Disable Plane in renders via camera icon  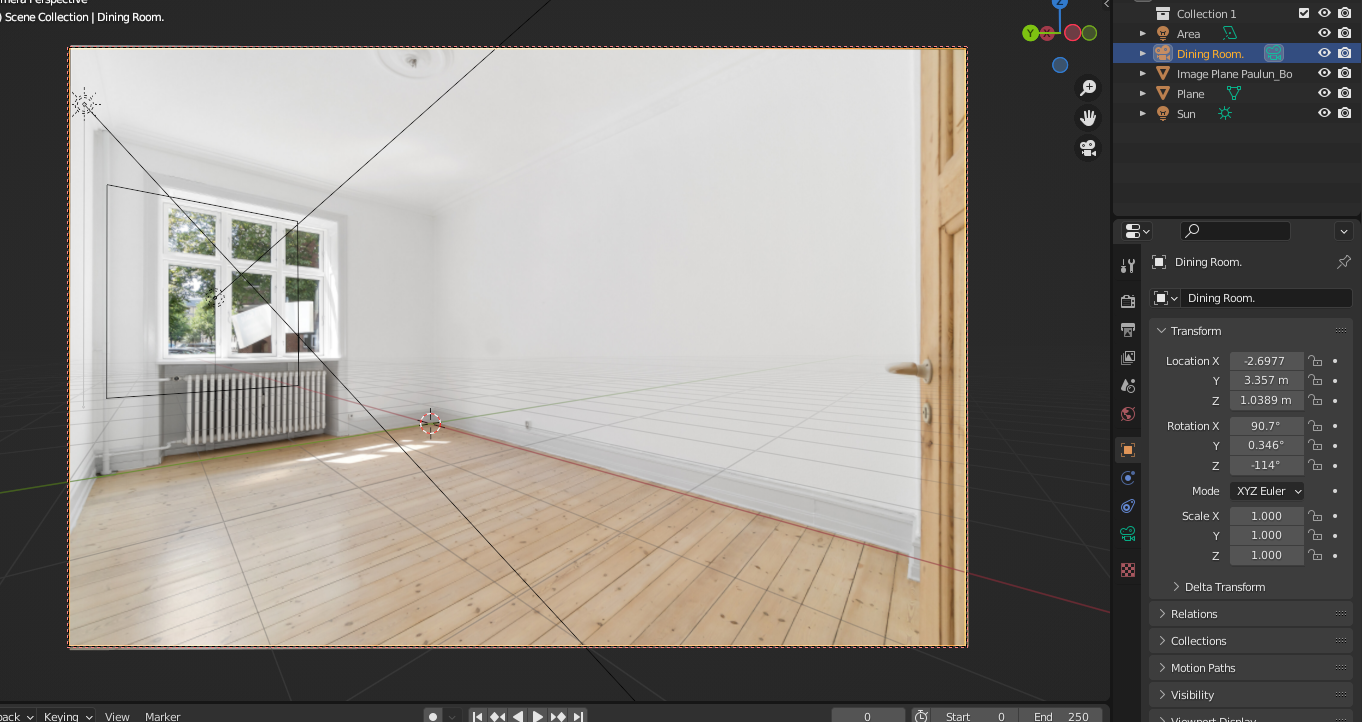click(1345, 93)
